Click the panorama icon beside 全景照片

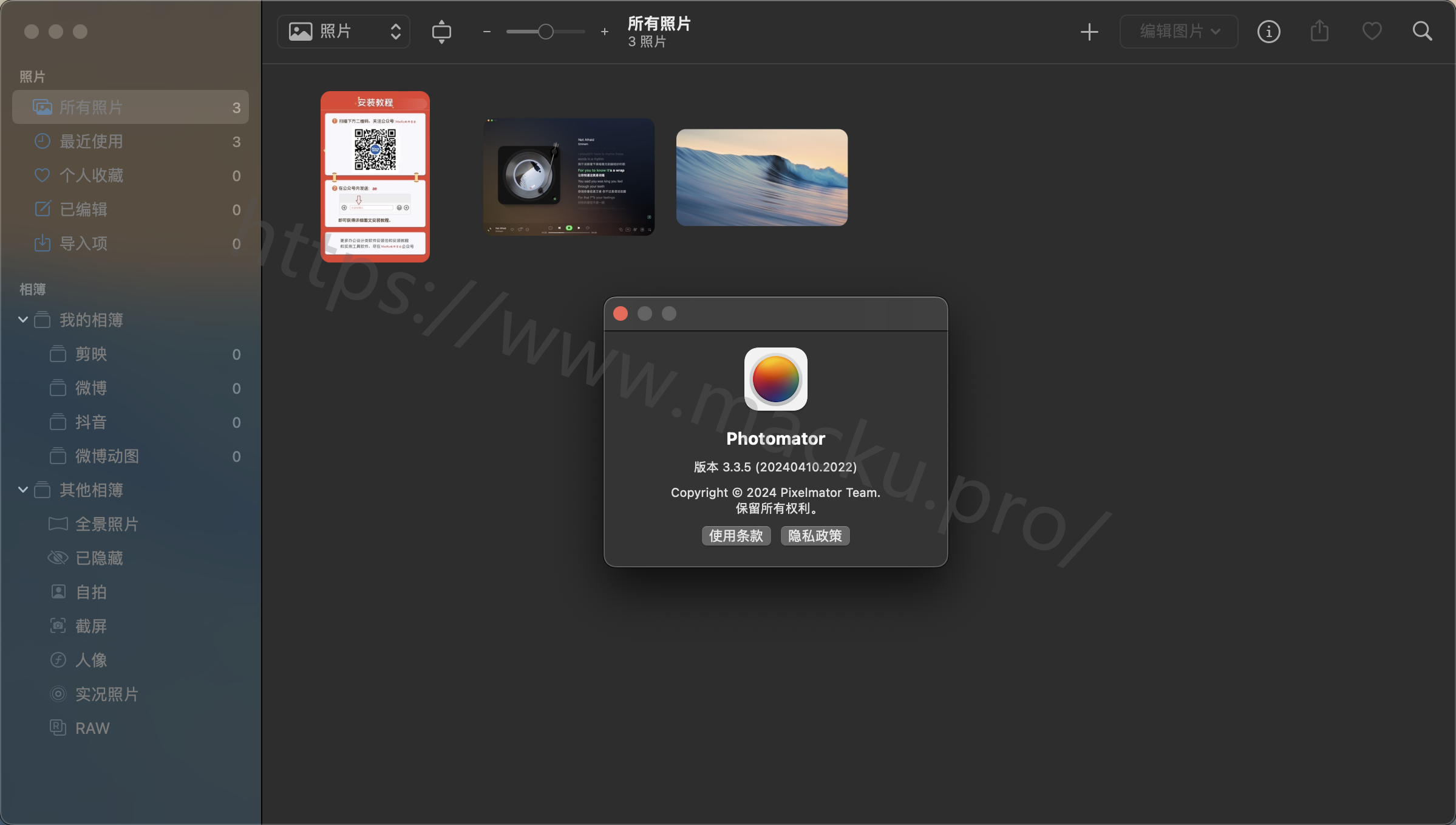coord(58,524)
